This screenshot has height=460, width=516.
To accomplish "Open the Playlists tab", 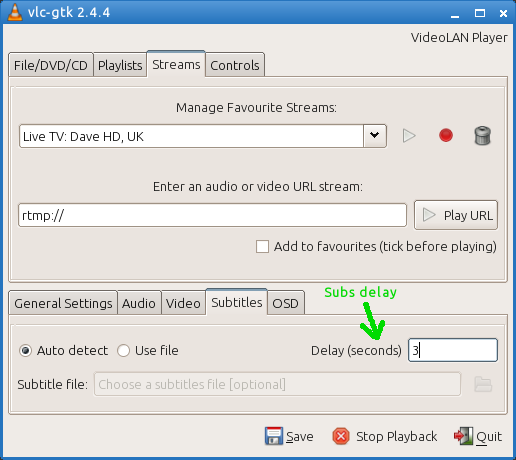I will pyautogui.click(x=120, y=65).
